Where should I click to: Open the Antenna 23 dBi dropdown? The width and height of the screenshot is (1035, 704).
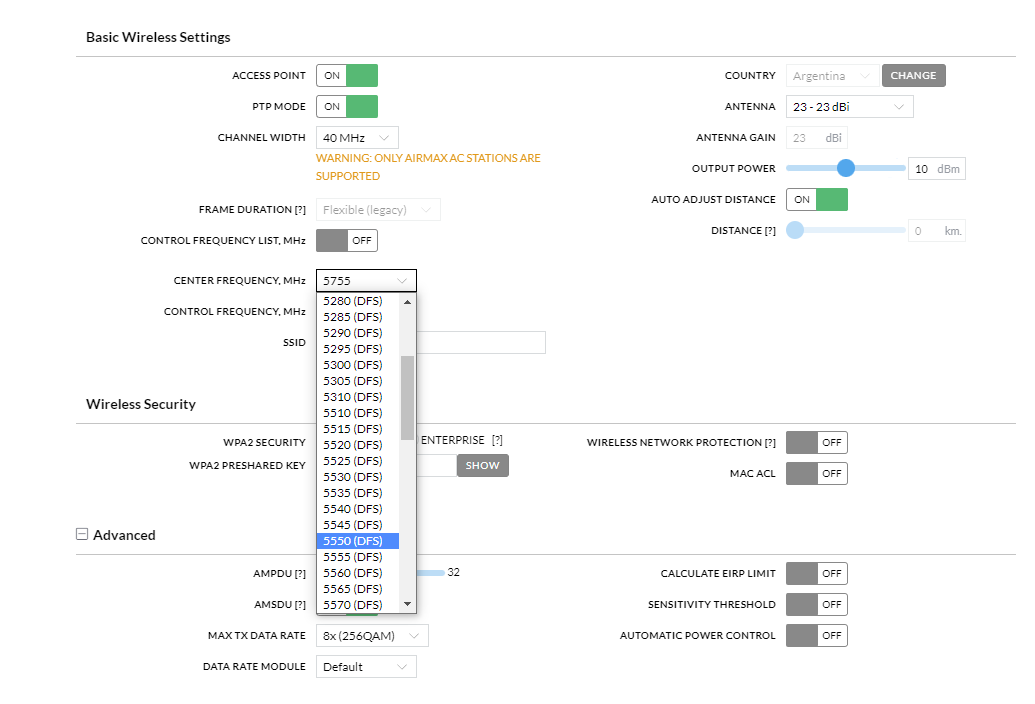pyautogui.click(x=849, y=107)
